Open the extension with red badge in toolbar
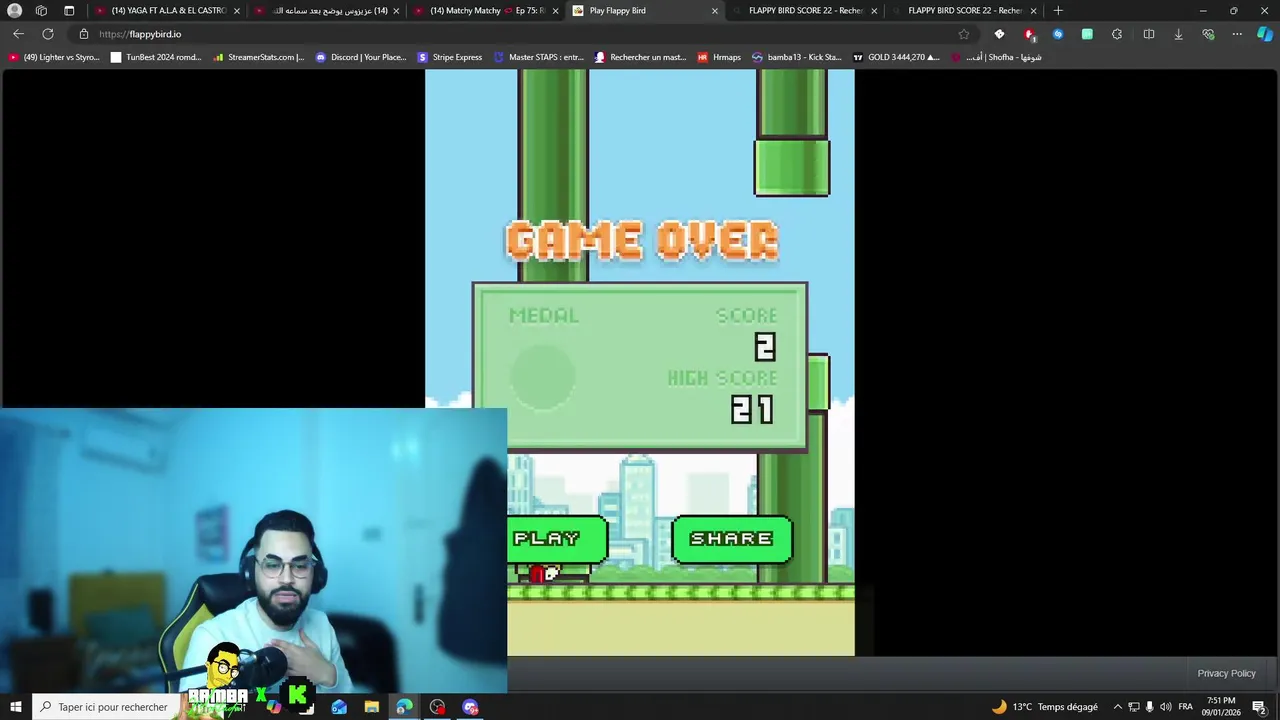1280x720 pixels. [1029, 34]
